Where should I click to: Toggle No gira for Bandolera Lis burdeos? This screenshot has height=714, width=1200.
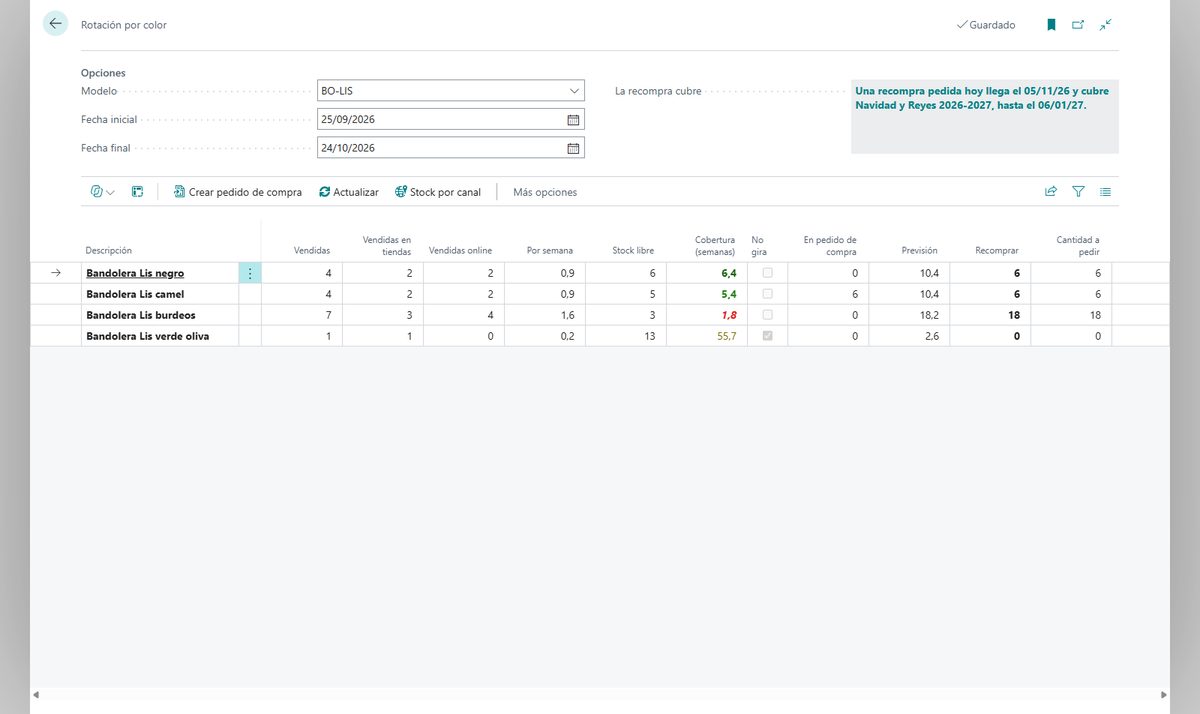pyautogui.click(x=768, y=315)
